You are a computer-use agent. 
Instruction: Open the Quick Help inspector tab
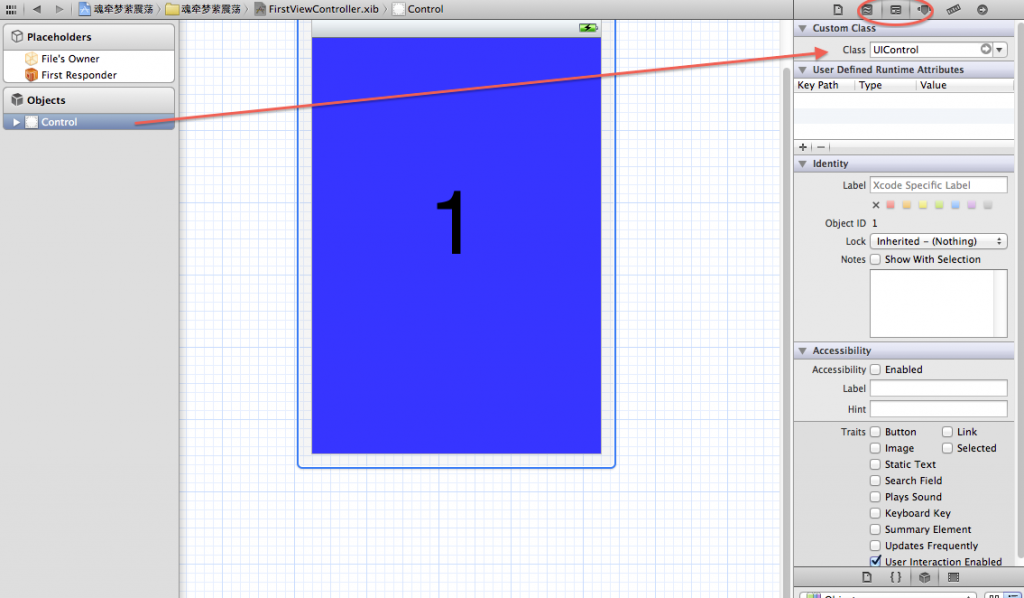(x=867, y=10)
